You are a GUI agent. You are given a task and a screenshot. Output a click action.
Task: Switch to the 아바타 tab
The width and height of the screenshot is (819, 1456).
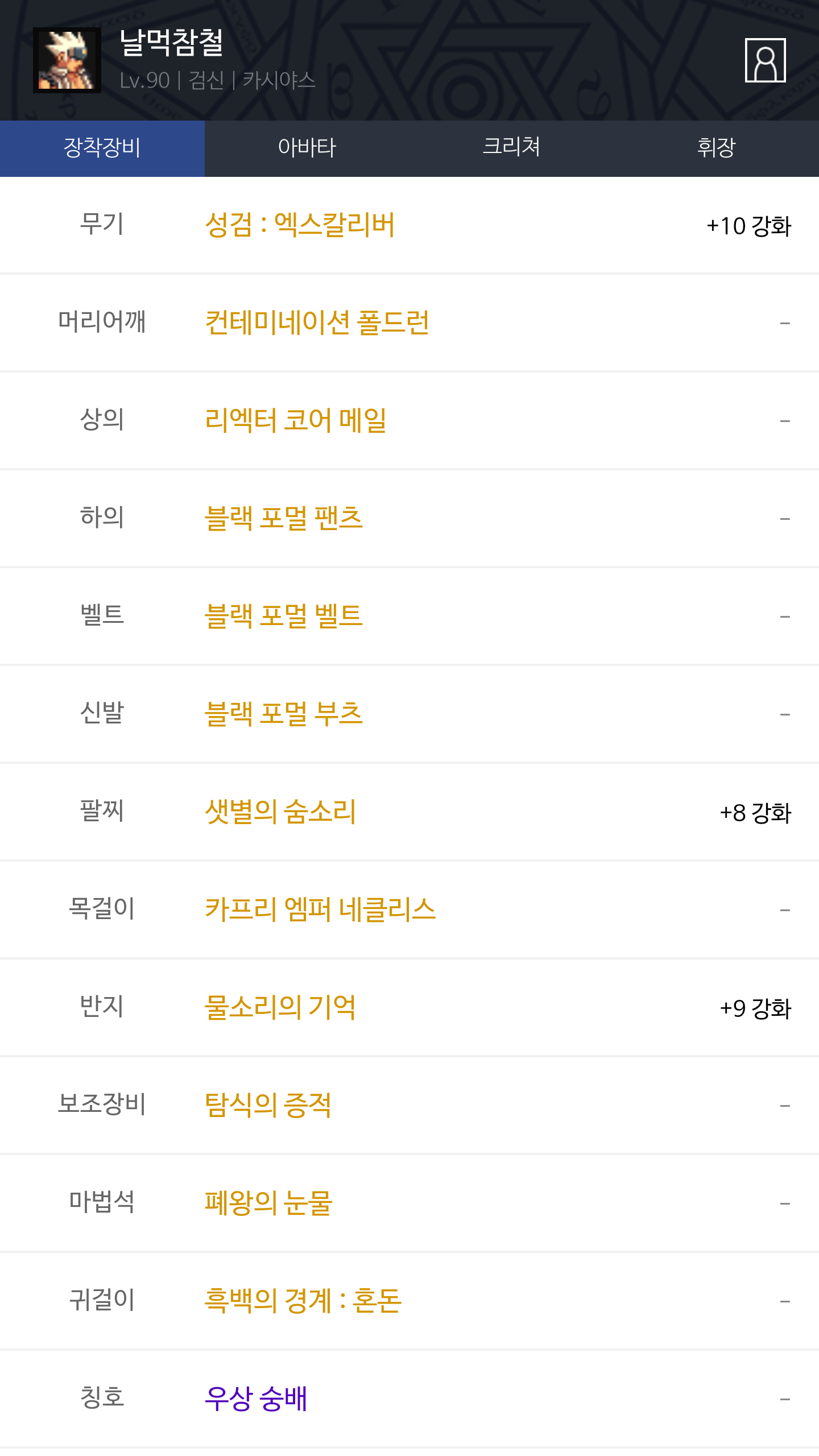[x=307, y=148]
